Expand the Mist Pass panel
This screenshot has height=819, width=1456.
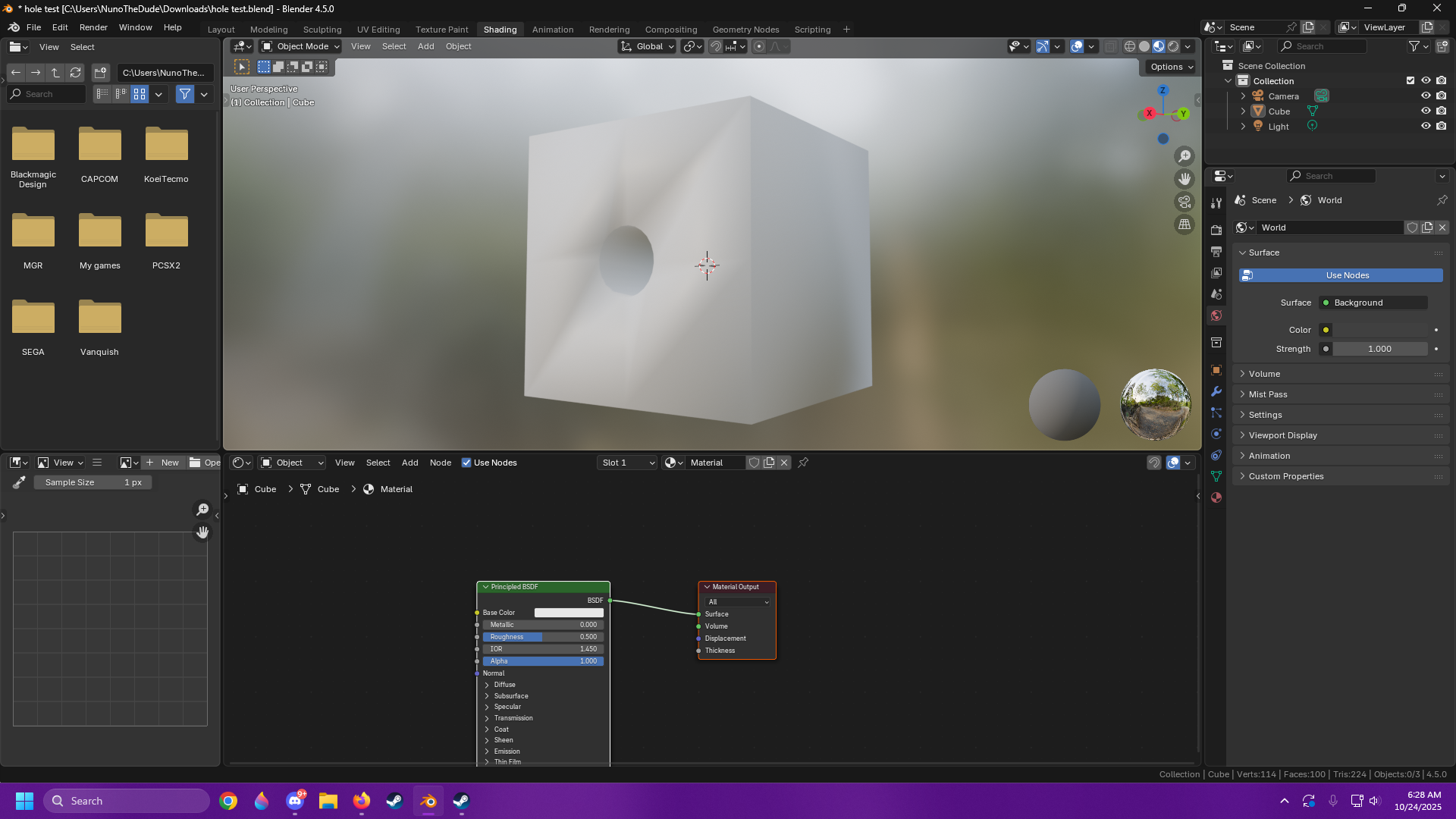click(1268, 394)
